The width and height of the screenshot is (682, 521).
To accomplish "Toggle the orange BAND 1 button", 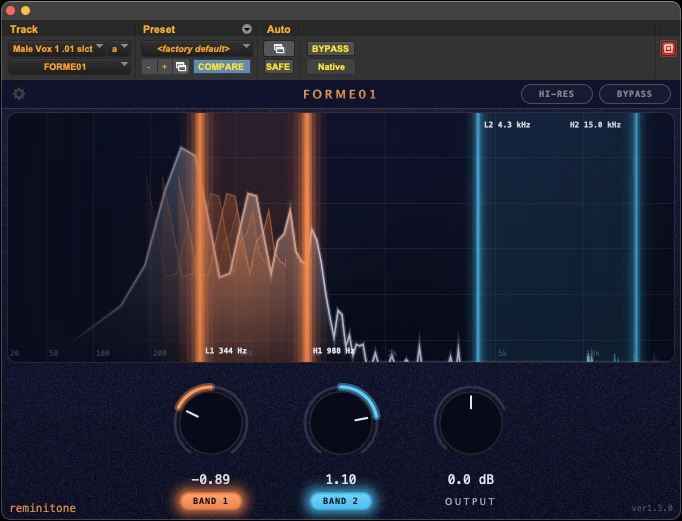I will coord(211,501).
